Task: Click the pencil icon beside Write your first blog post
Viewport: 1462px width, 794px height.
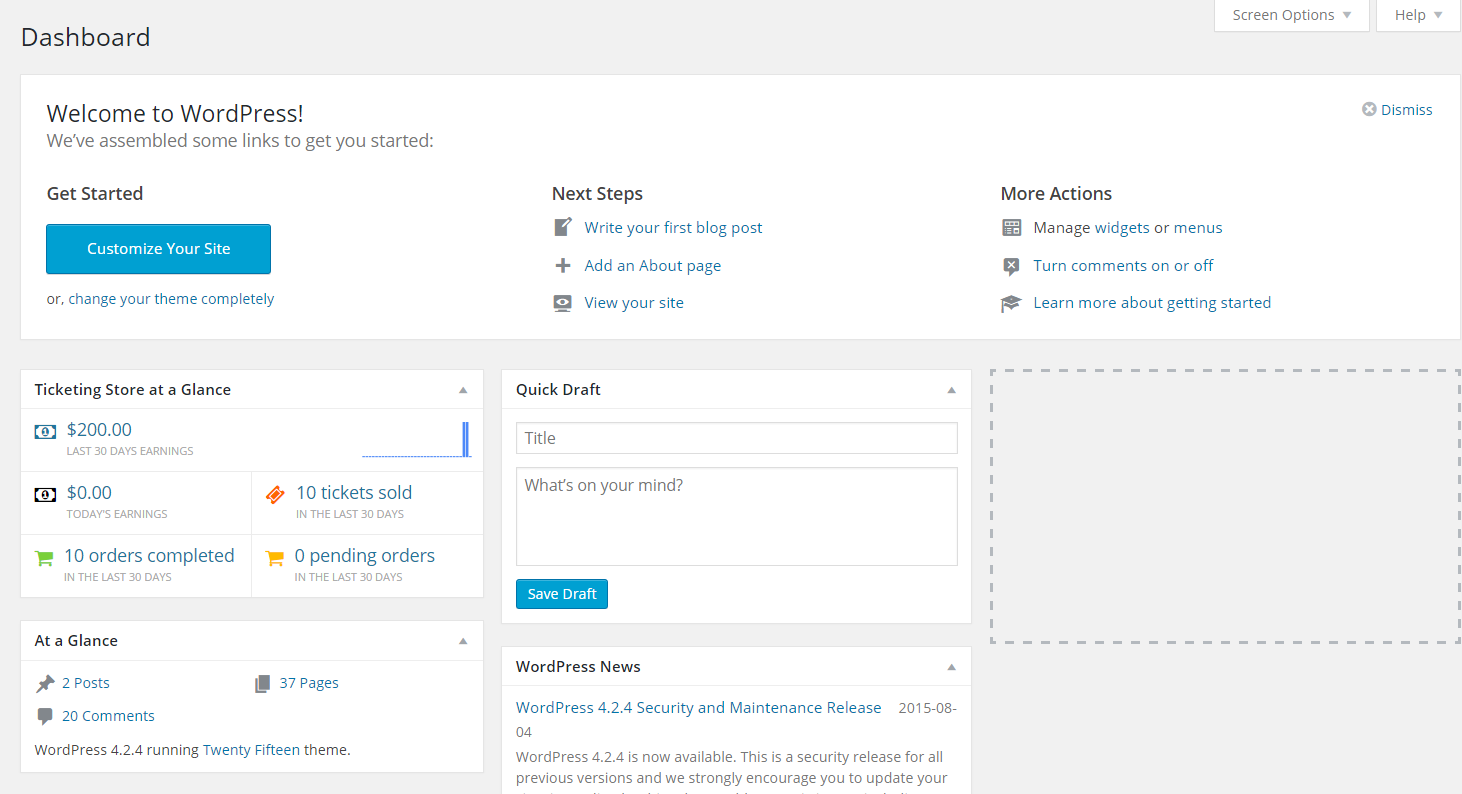Action: 563,227
